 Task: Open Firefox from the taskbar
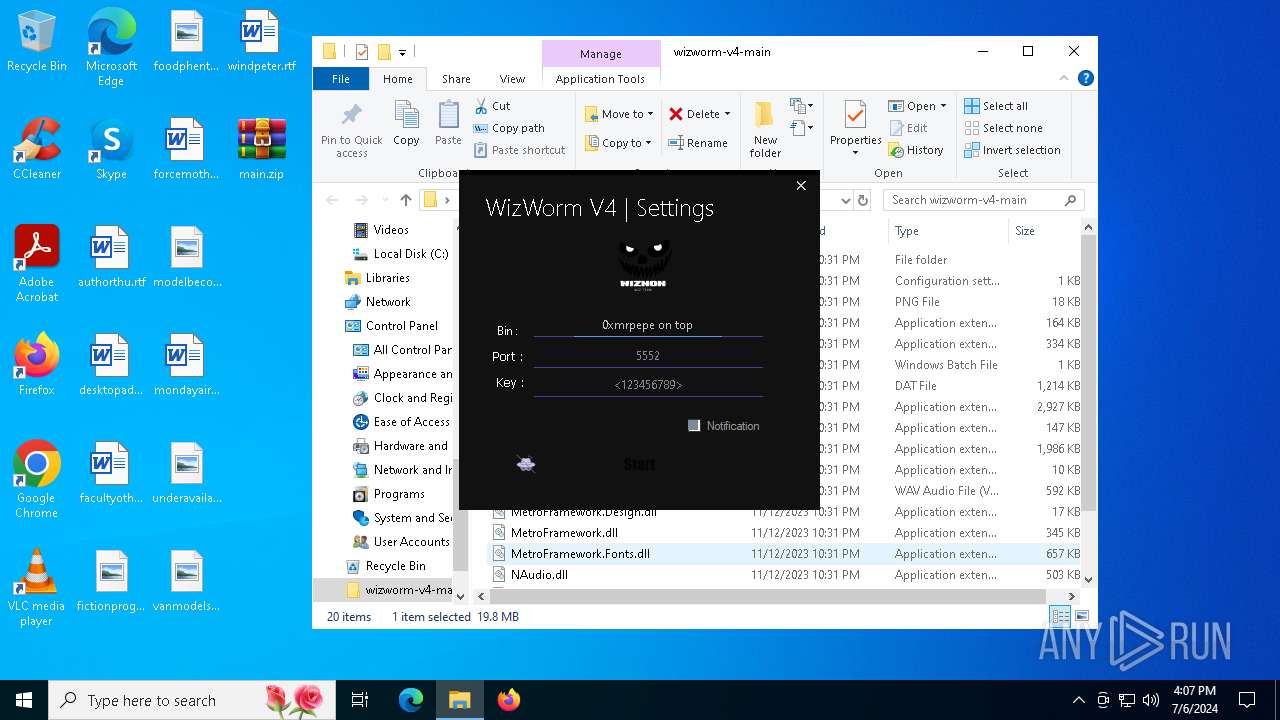pyautogui.click(x=509, y=700)
